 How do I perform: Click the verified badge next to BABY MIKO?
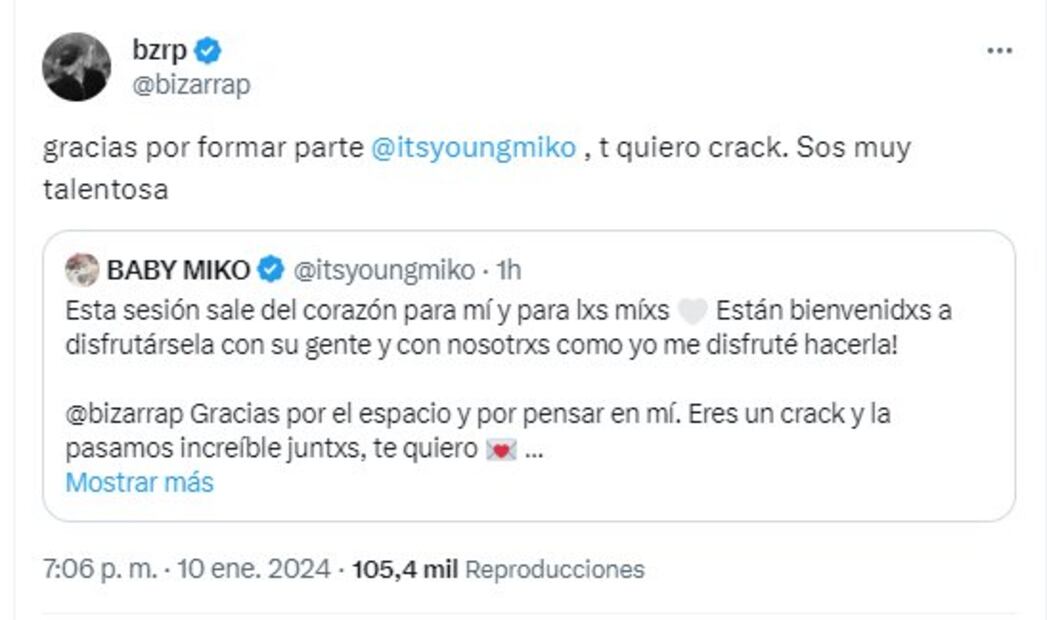[x=269, y=270]
